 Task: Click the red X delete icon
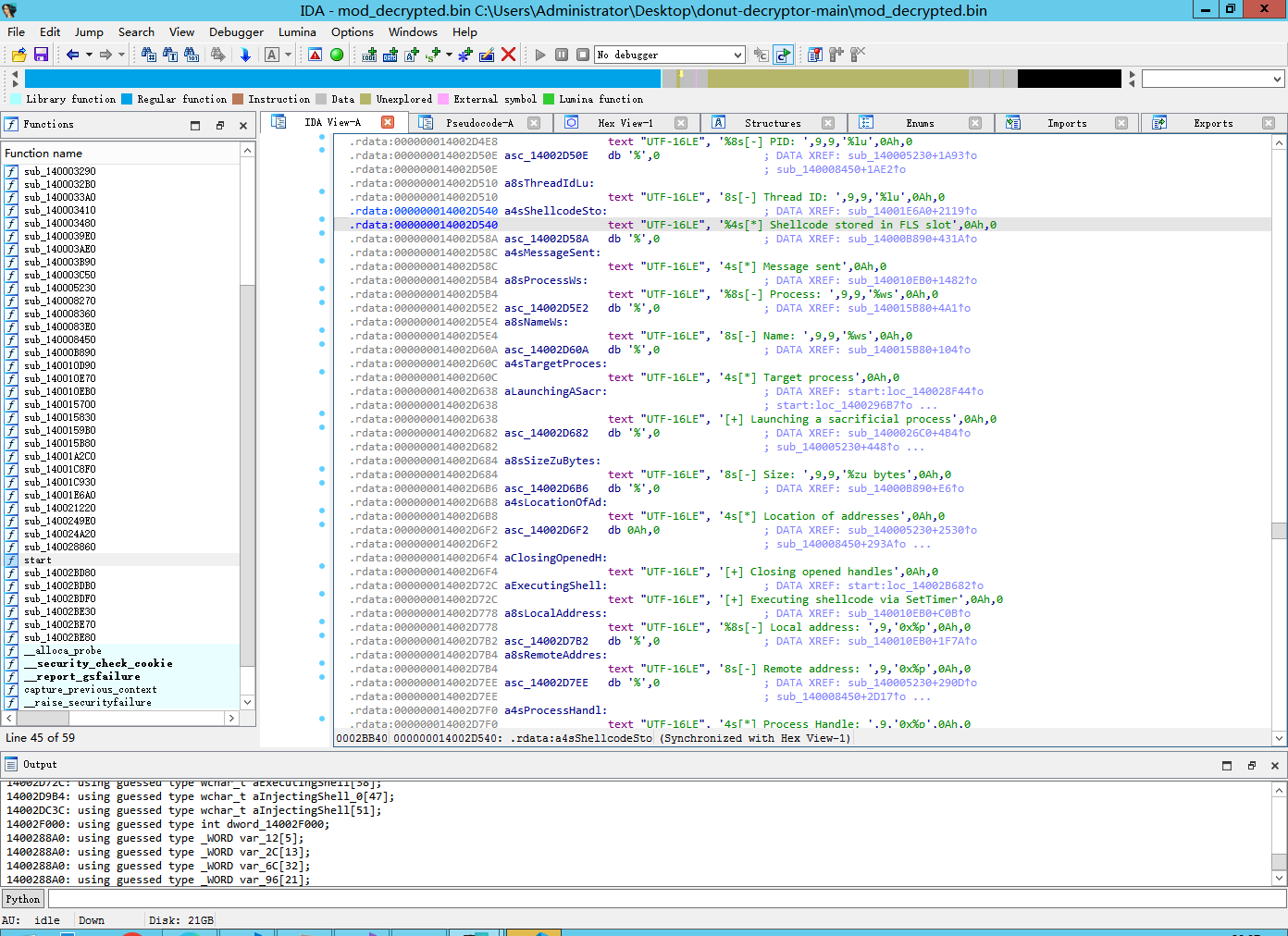[x=508, y=55]
